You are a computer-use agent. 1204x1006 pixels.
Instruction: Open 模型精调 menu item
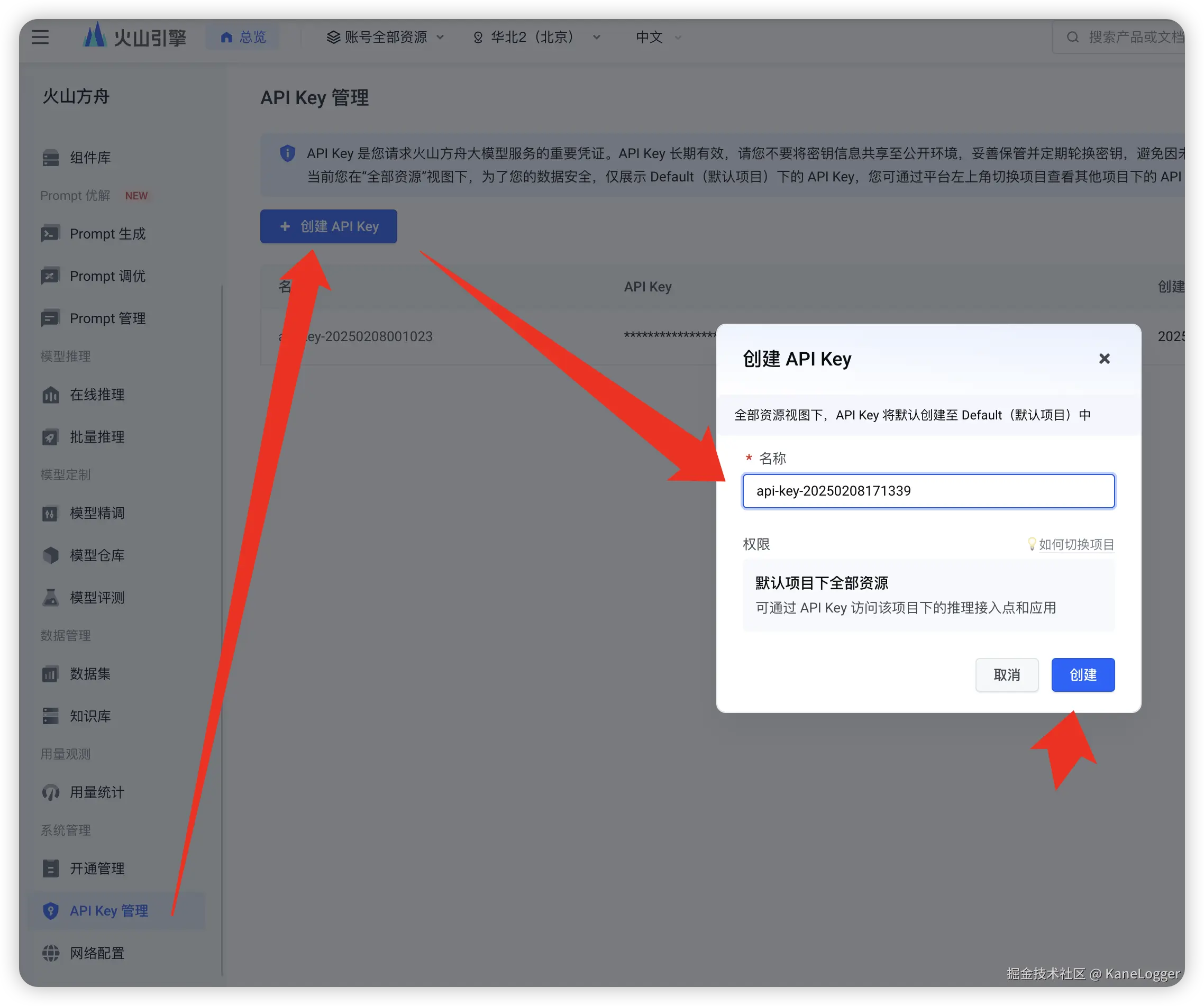[x=96, y=513]
